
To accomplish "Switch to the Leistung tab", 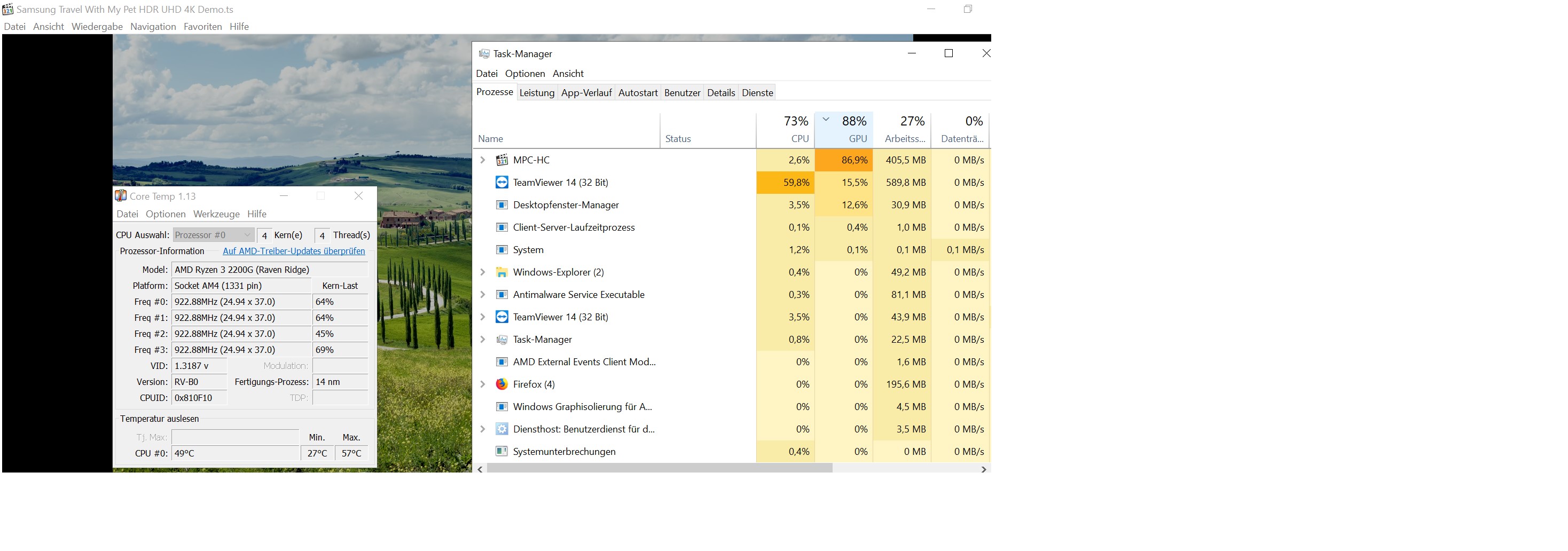I will [537, 92].
